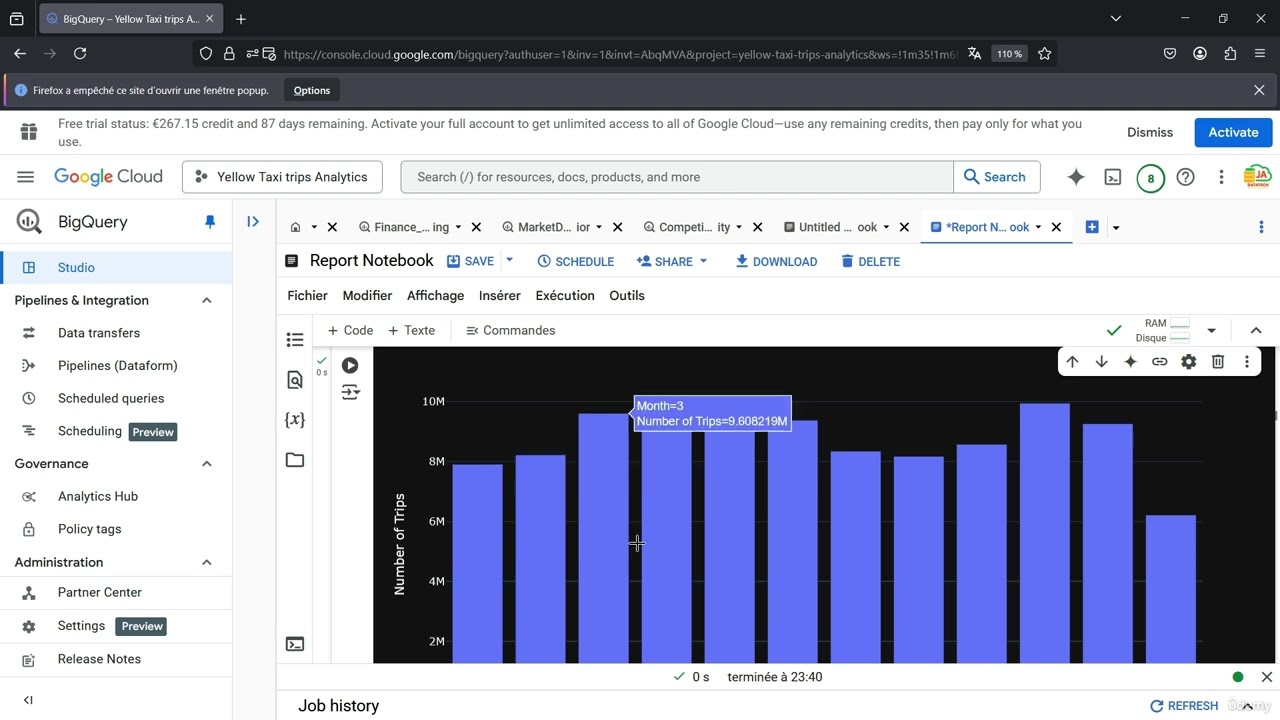Focus the Google Cloud search field

(677, 177)
